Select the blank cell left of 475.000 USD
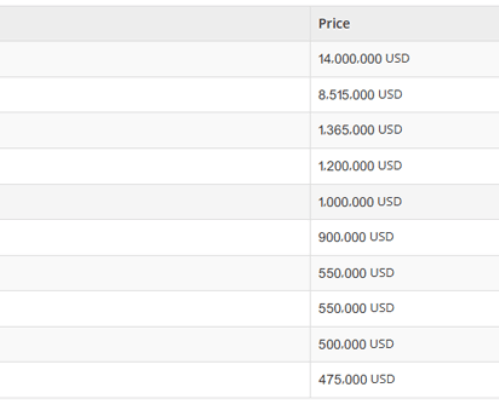Image resolution: width=499 pixels, height=400 pixels. [x=155, y=380]
